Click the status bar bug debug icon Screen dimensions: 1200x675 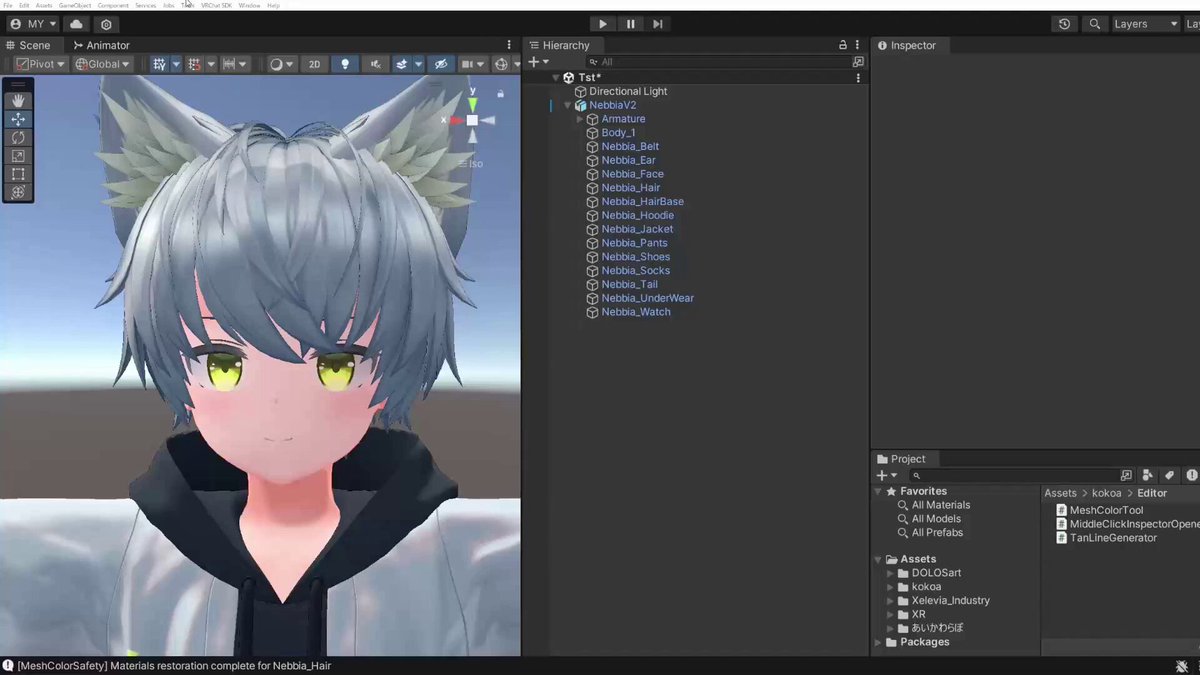(1182, 666)
